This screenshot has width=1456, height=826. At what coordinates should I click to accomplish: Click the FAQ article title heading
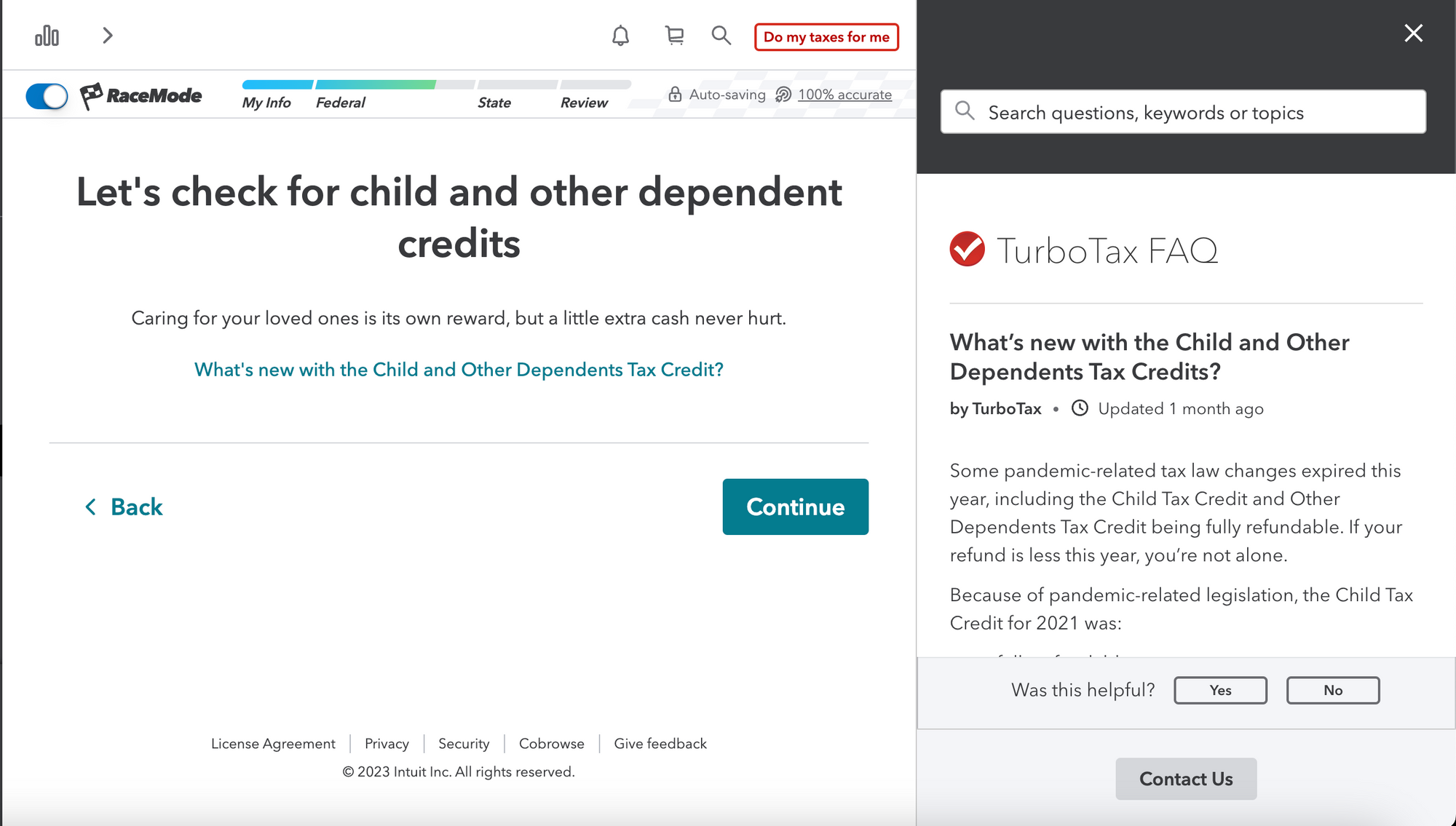tap(1150, 357)
